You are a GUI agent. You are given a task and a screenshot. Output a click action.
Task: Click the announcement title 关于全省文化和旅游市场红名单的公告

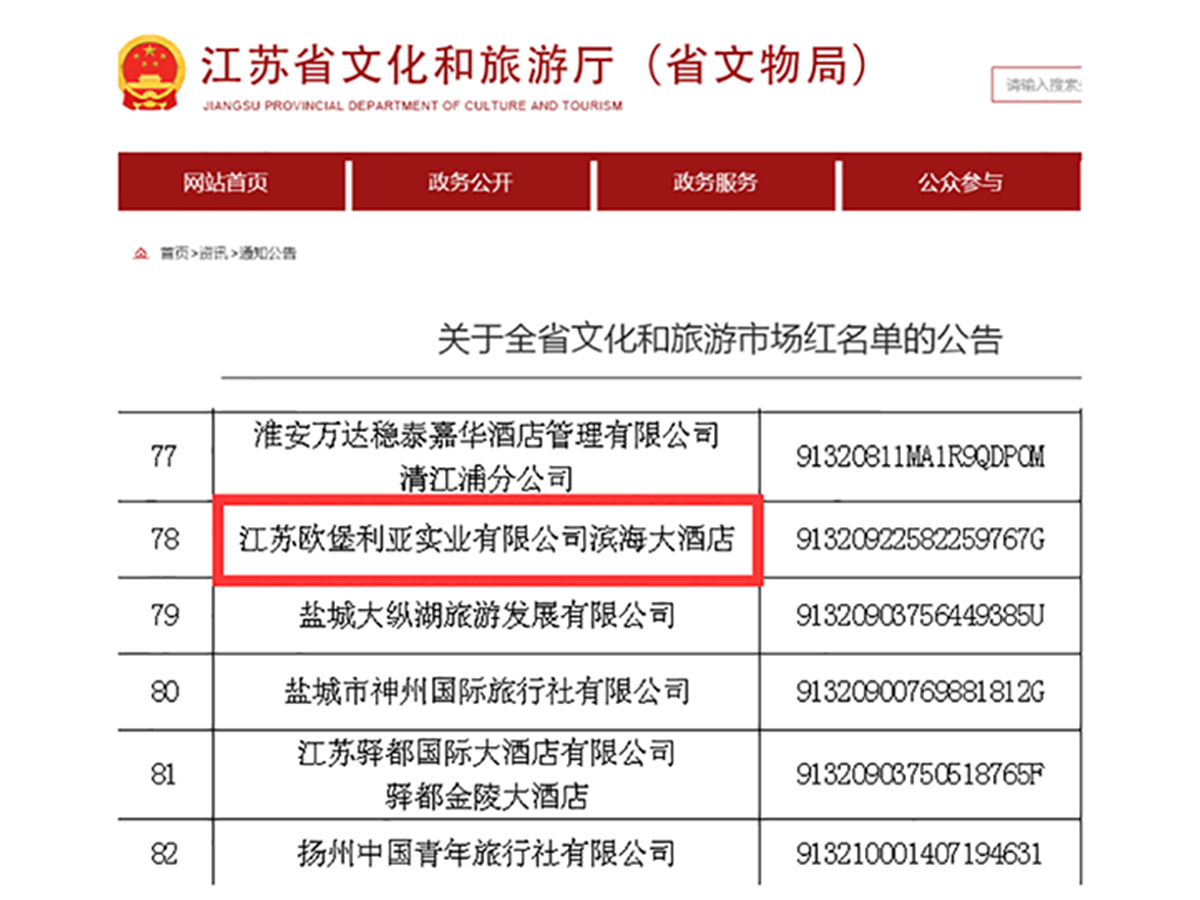click(x=720, y=339)
